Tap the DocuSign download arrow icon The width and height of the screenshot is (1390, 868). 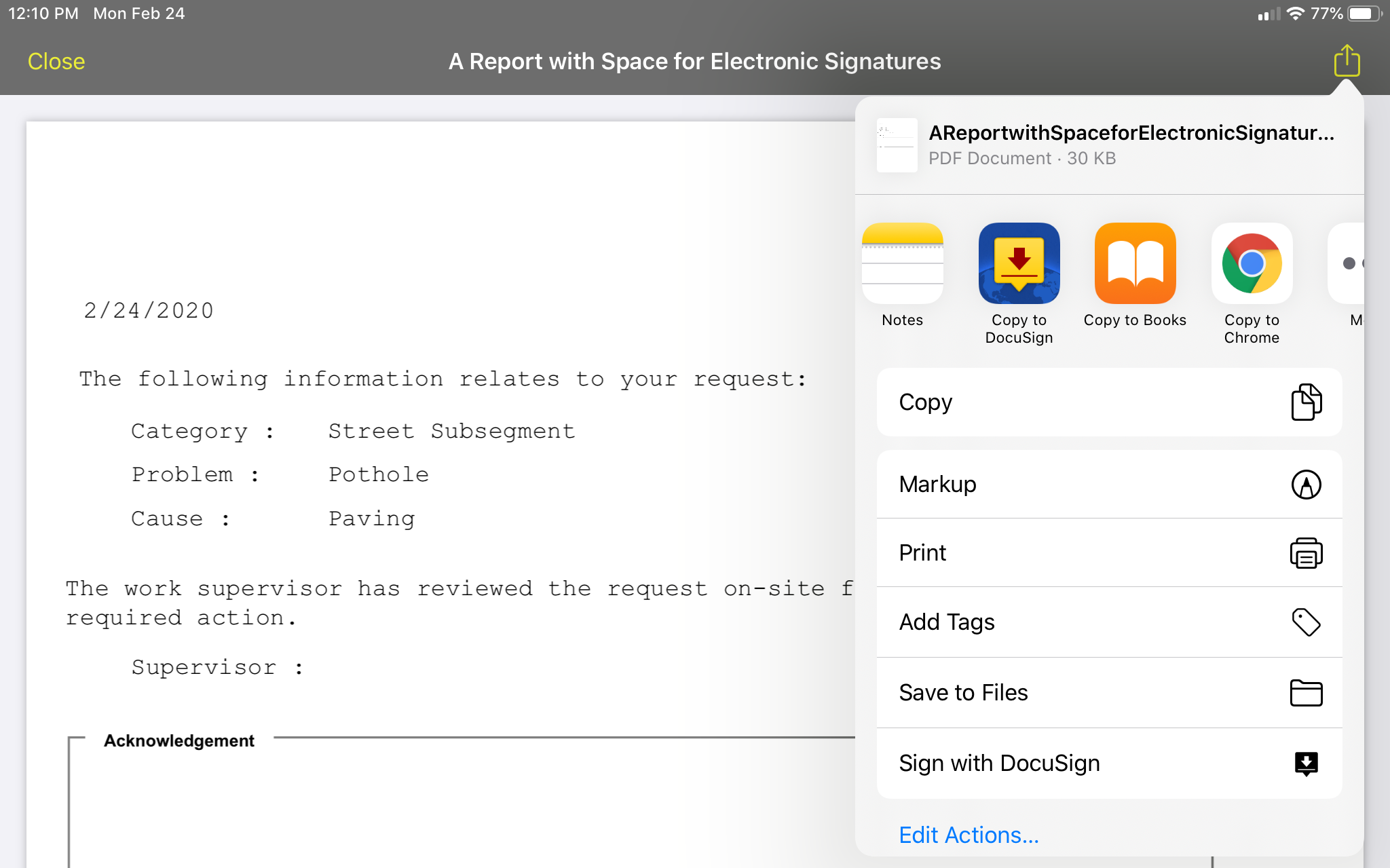pos(1306,763)
